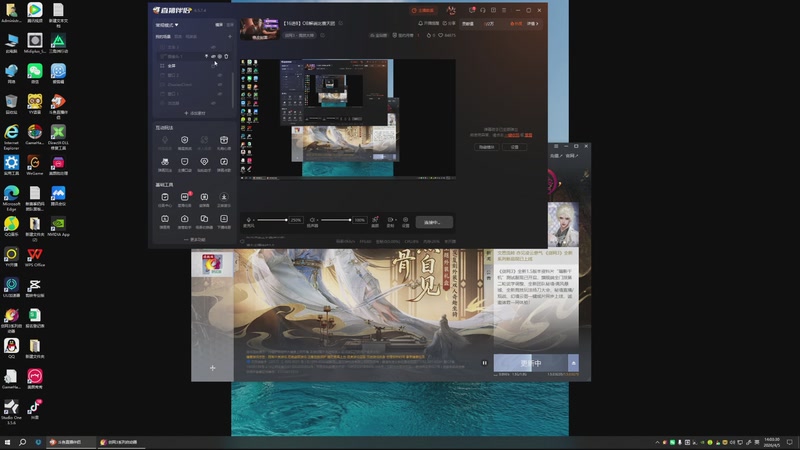Expand 更多功能 more functions
This screenshot has width=800, height=450.
tap(194, 239)
